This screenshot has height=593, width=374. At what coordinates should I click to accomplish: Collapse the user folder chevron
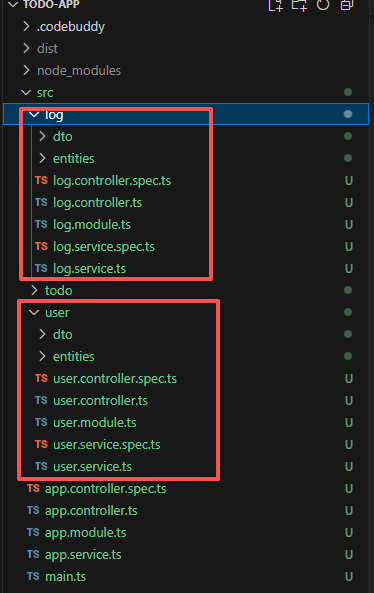pos(34,312)
